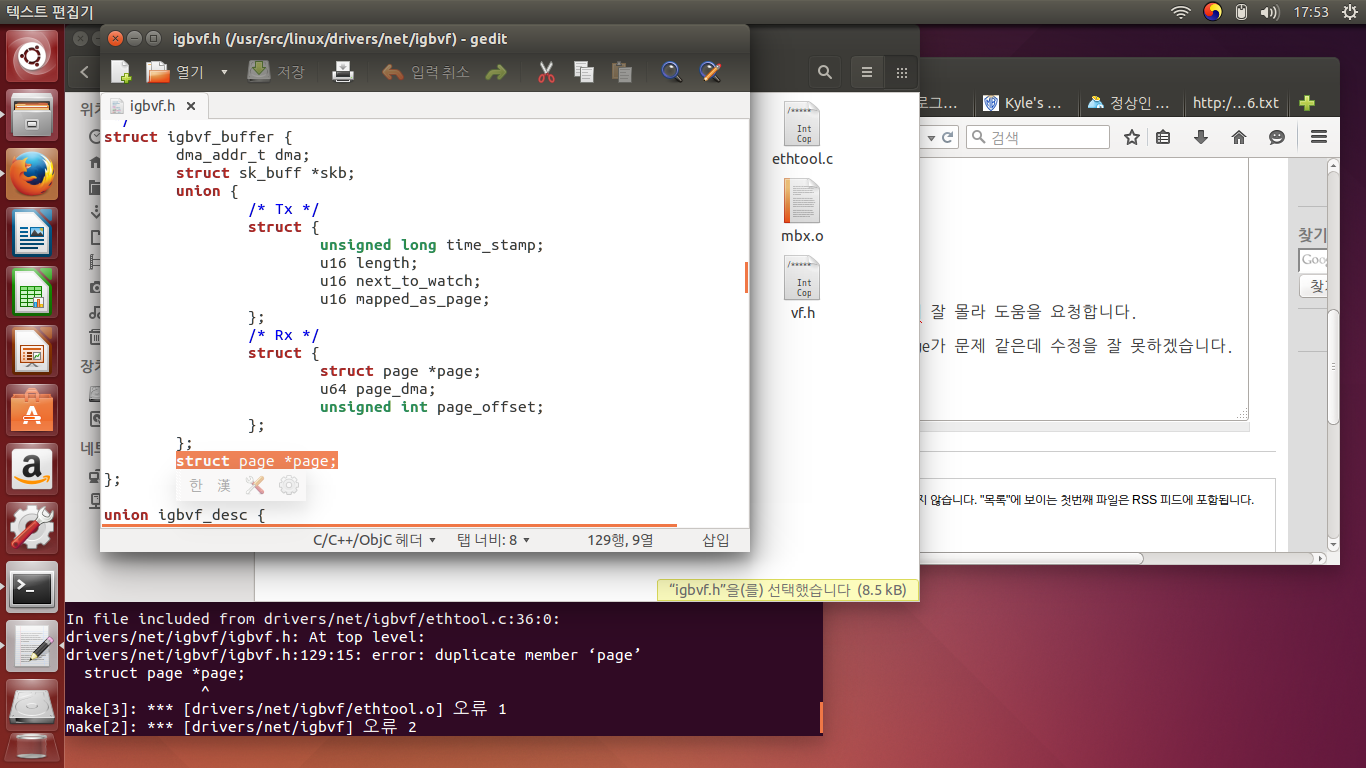Open the C/C++/ObjC 헤더 language dropdown
Screen dimensions: 1366x768
[375, 540]
